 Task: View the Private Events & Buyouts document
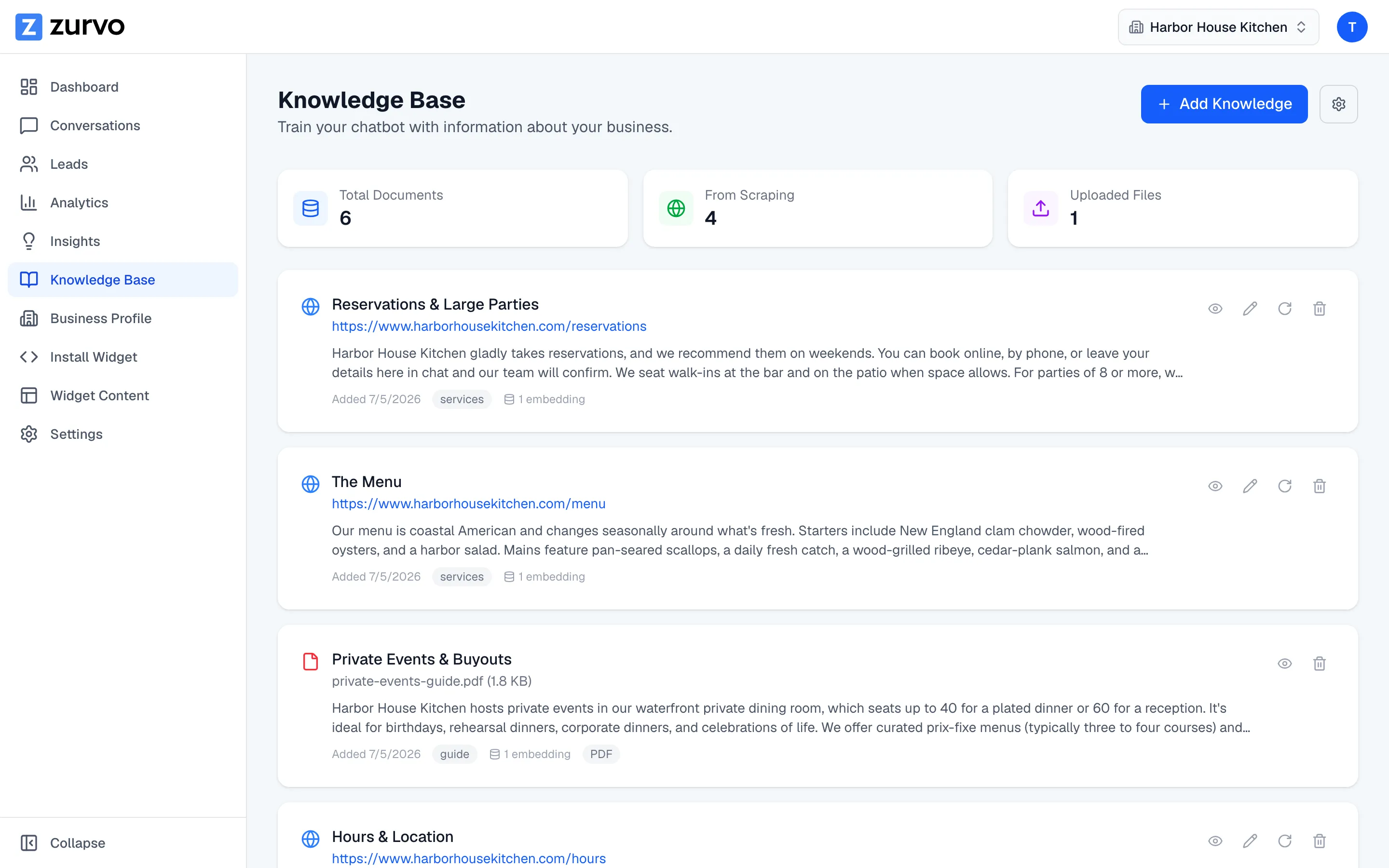pos(1284,664)
